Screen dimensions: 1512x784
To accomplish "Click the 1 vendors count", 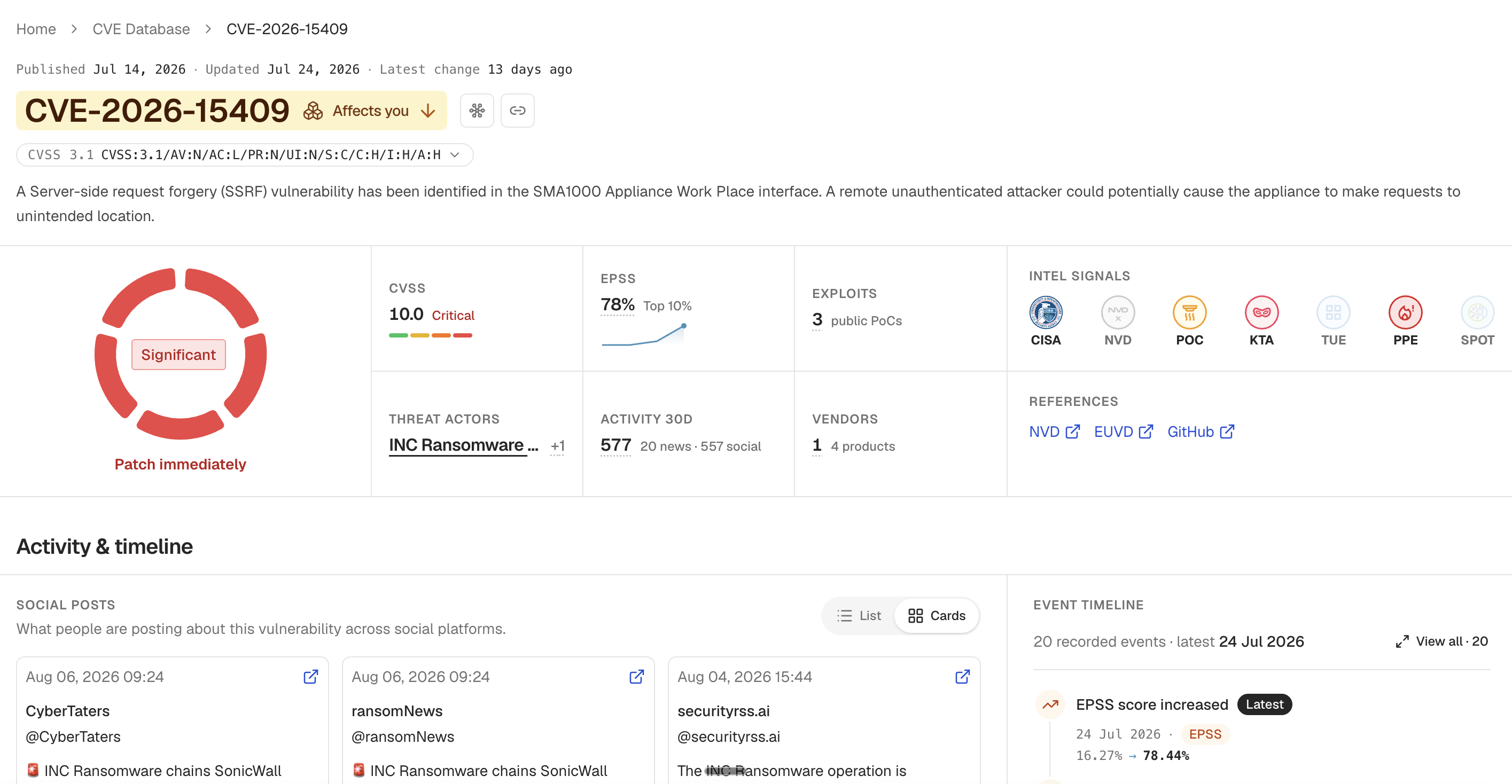I will click(816, 445).
